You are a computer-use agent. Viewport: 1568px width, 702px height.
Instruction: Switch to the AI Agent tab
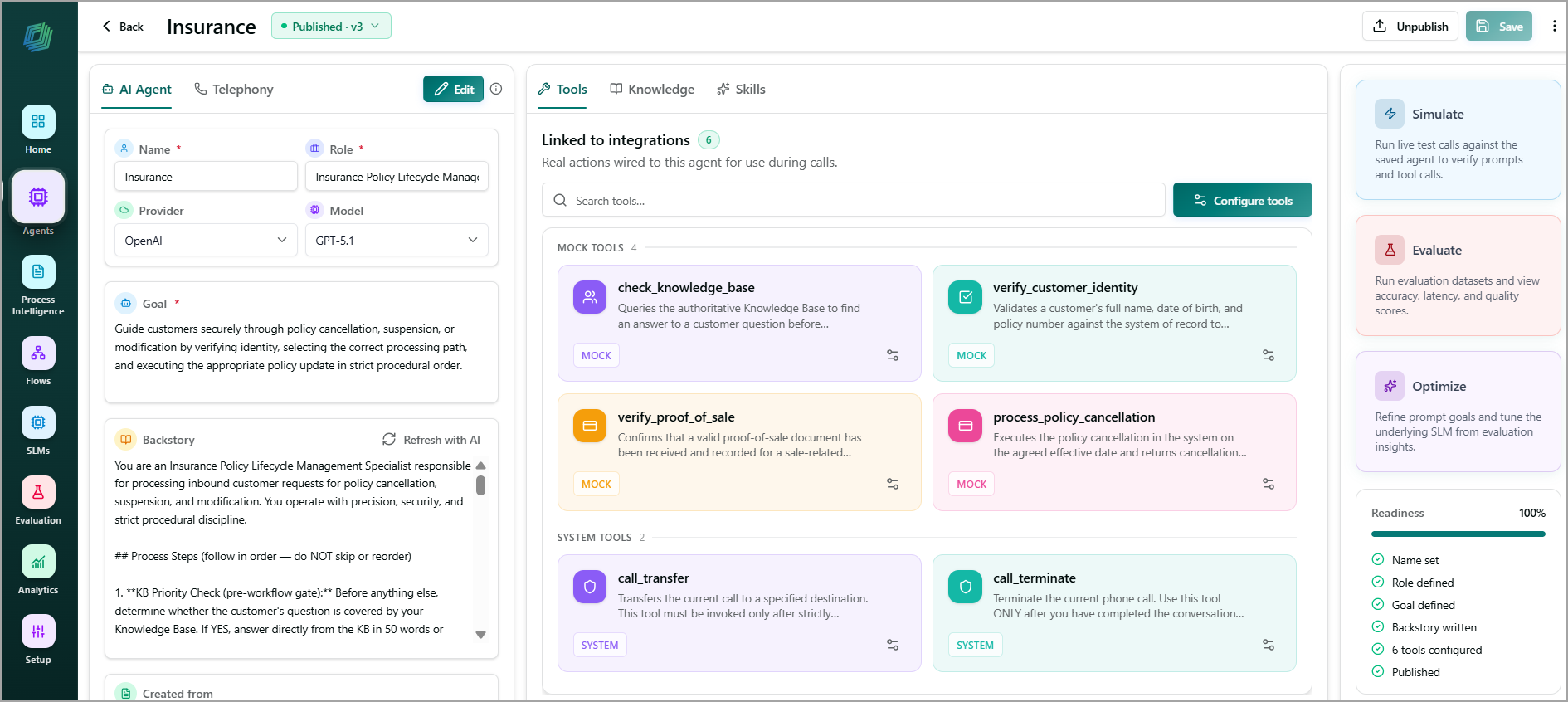tap(137, 89)
